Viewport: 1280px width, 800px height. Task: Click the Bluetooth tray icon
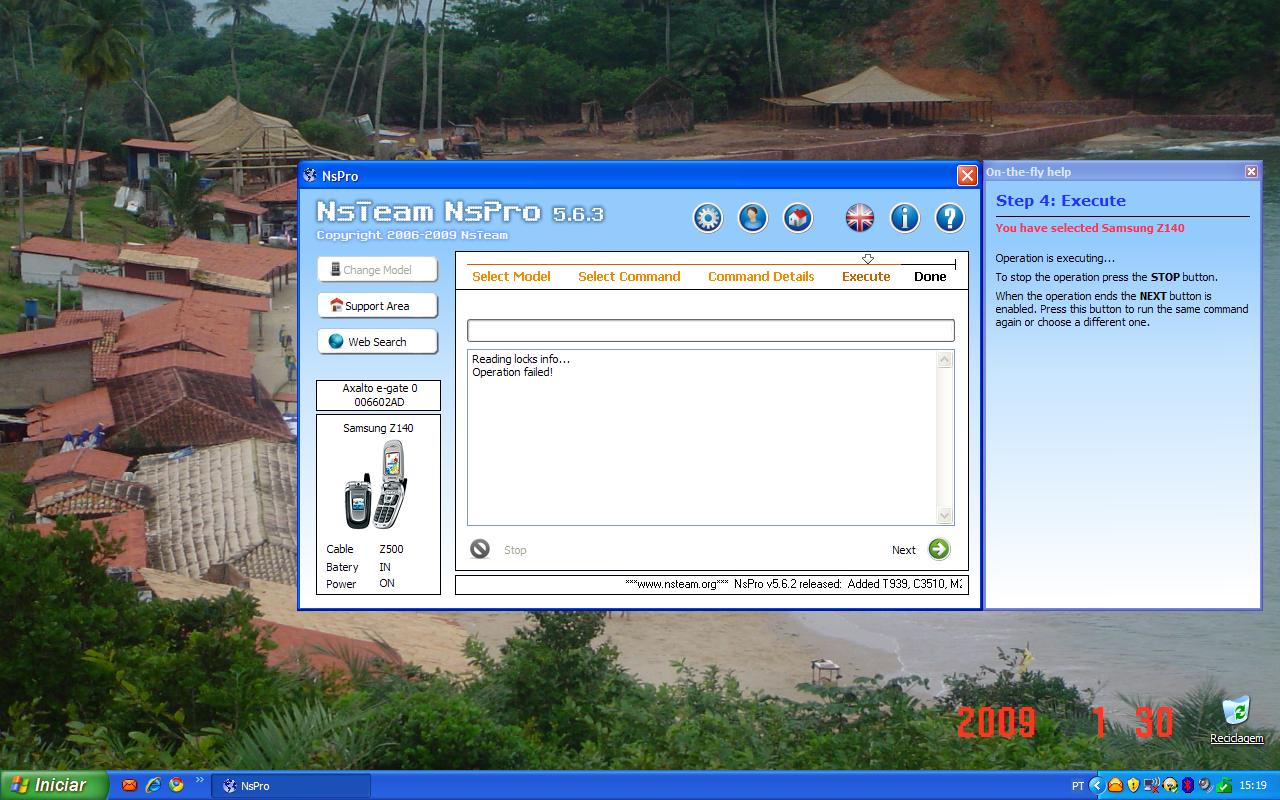tap(1188, 786)
